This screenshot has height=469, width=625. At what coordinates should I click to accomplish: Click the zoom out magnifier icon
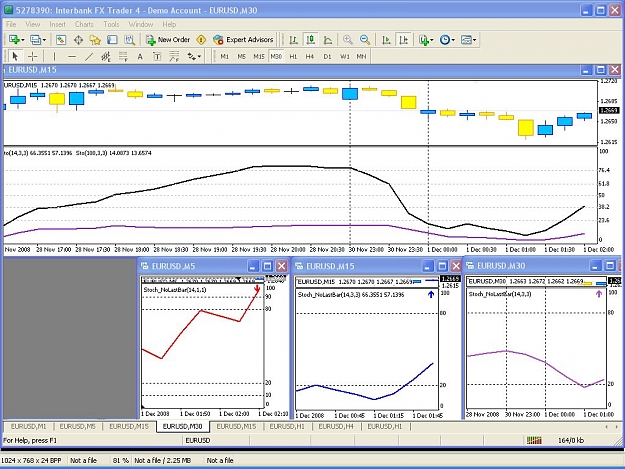(365, 40)
